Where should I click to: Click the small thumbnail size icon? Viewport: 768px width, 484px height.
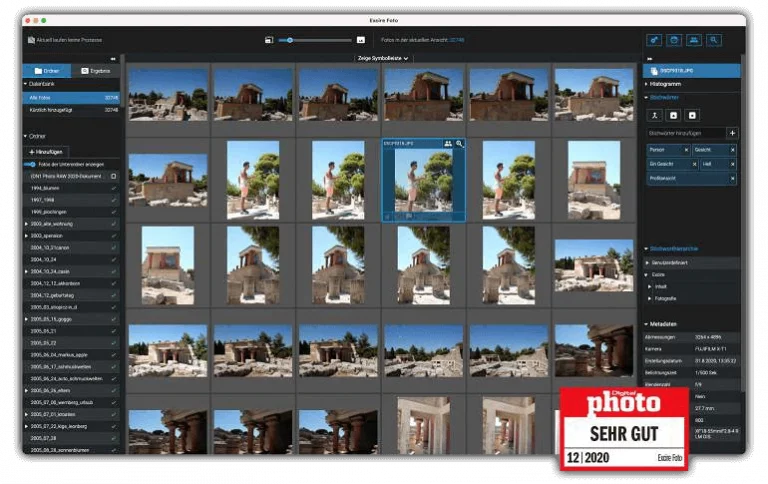click(x=269, y=40)
